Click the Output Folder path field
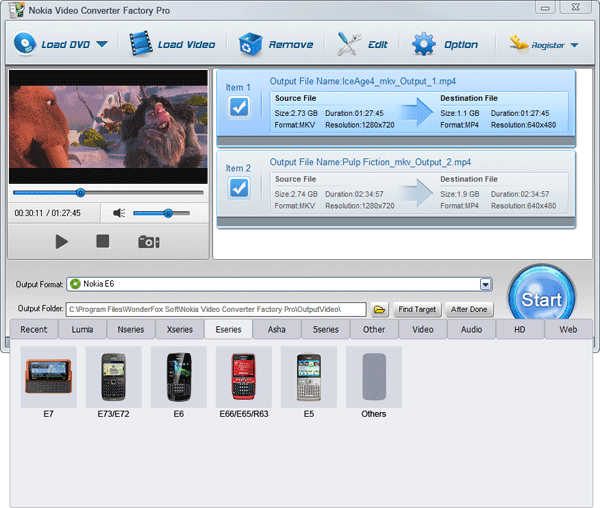The image size is (600, 508). (216, 309)
